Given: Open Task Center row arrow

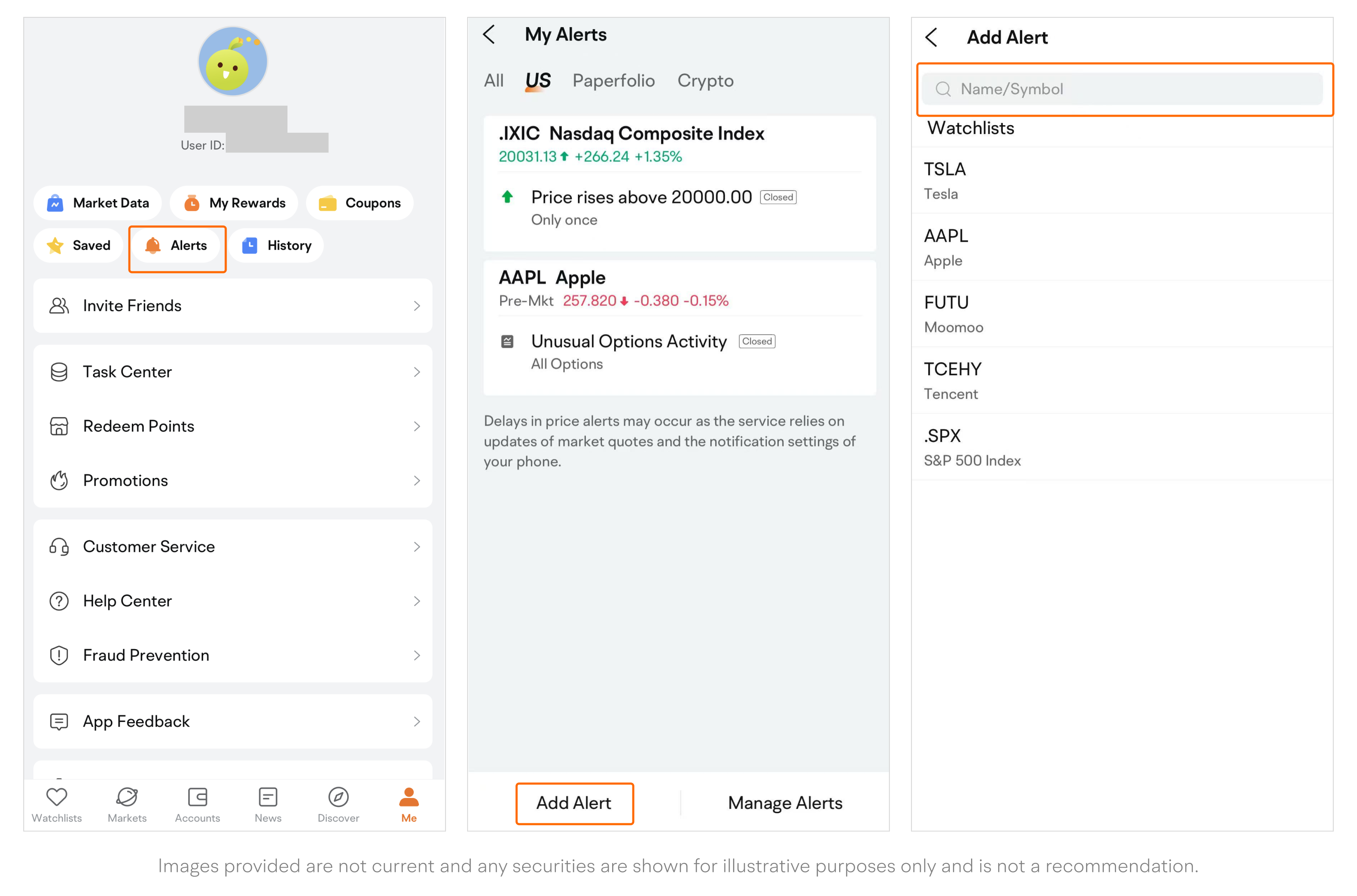Looking at the screenshot, I should tap(417, 372).
